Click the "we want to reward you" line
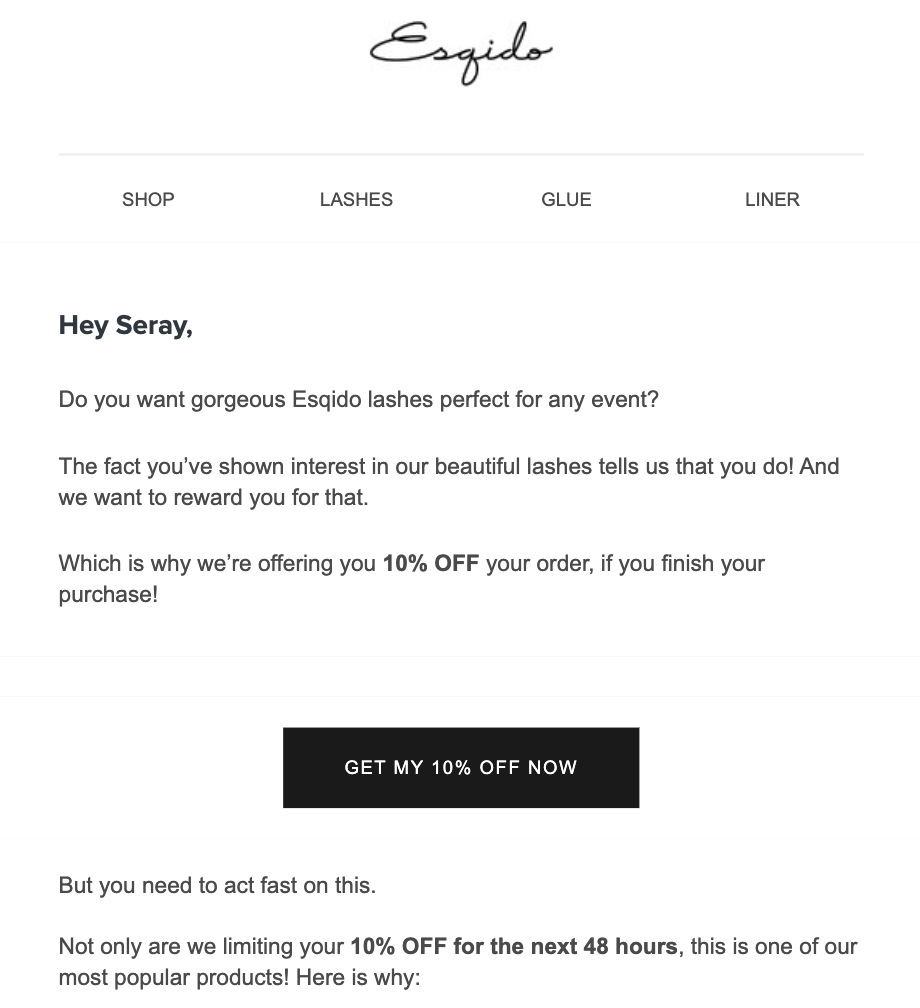This screenshot has height=1008, width=920. point(213,497)
